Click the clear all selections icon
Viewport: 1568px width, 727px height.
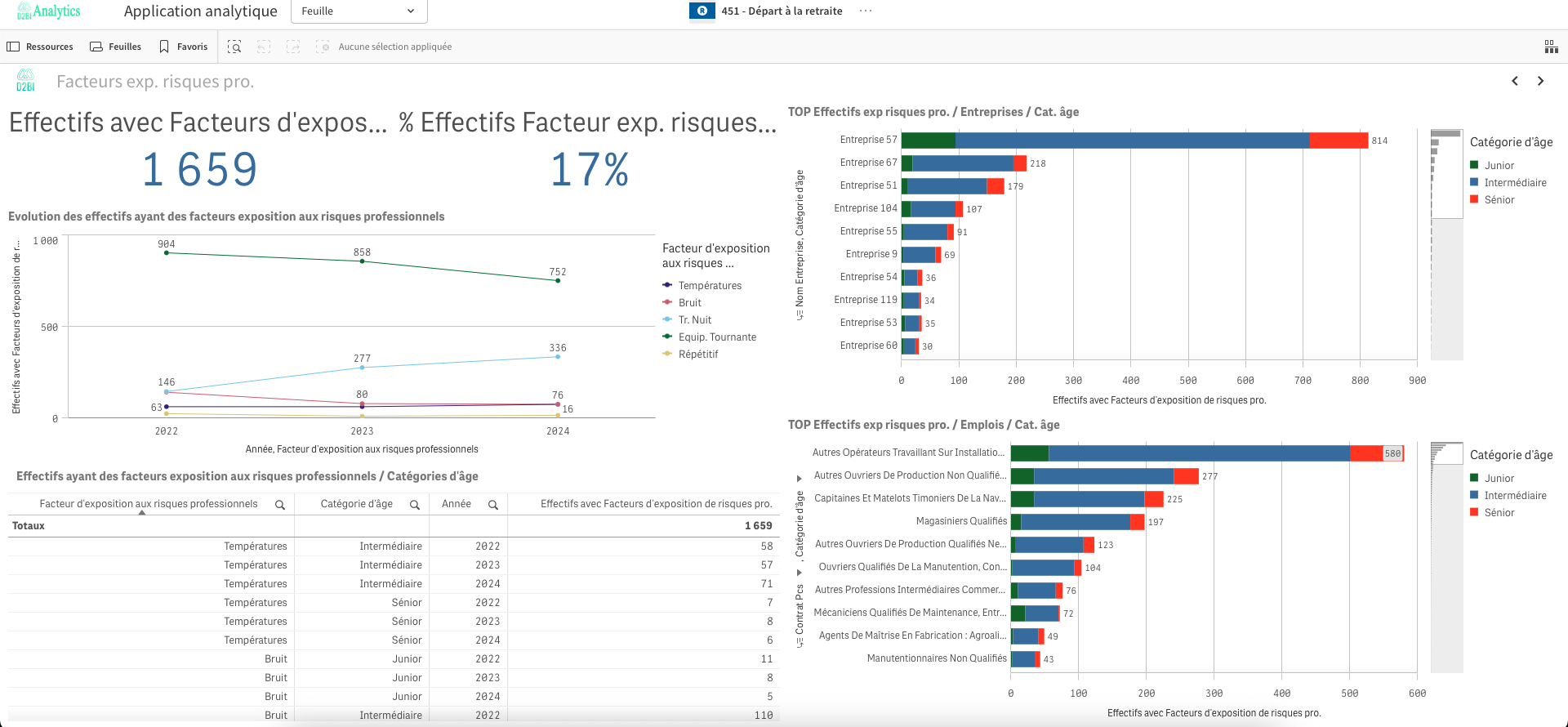click(323, 47)
